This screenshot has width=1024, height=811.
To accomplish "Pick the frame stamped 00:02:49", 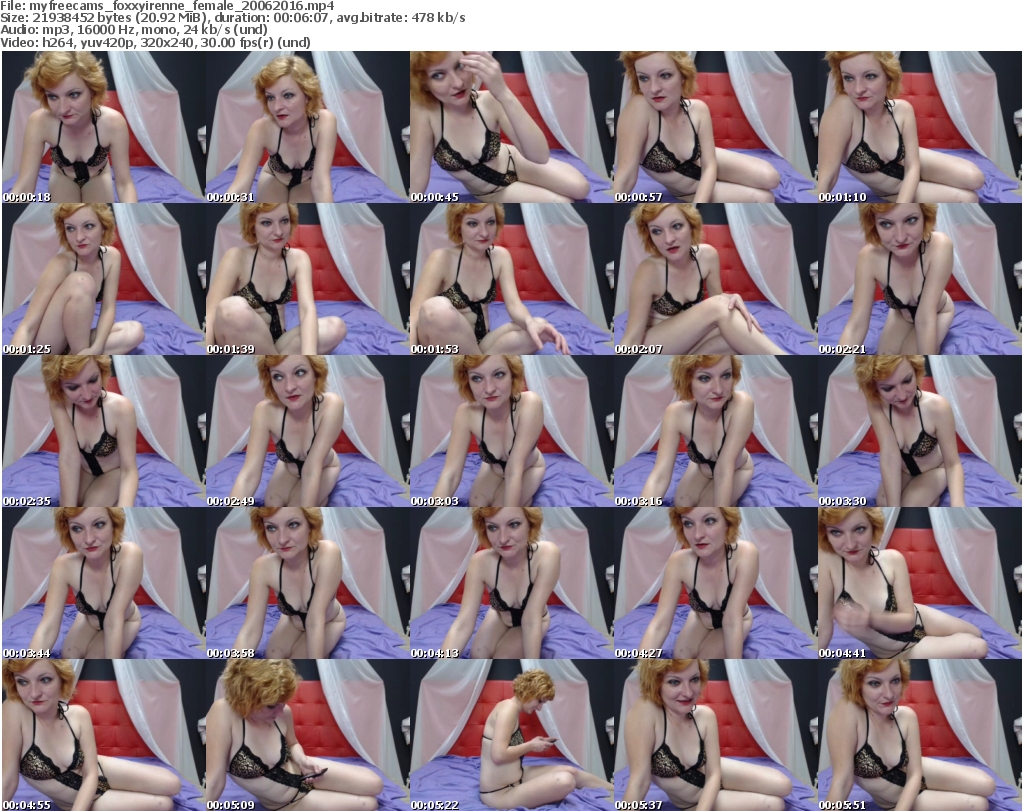I will point(308,431).
